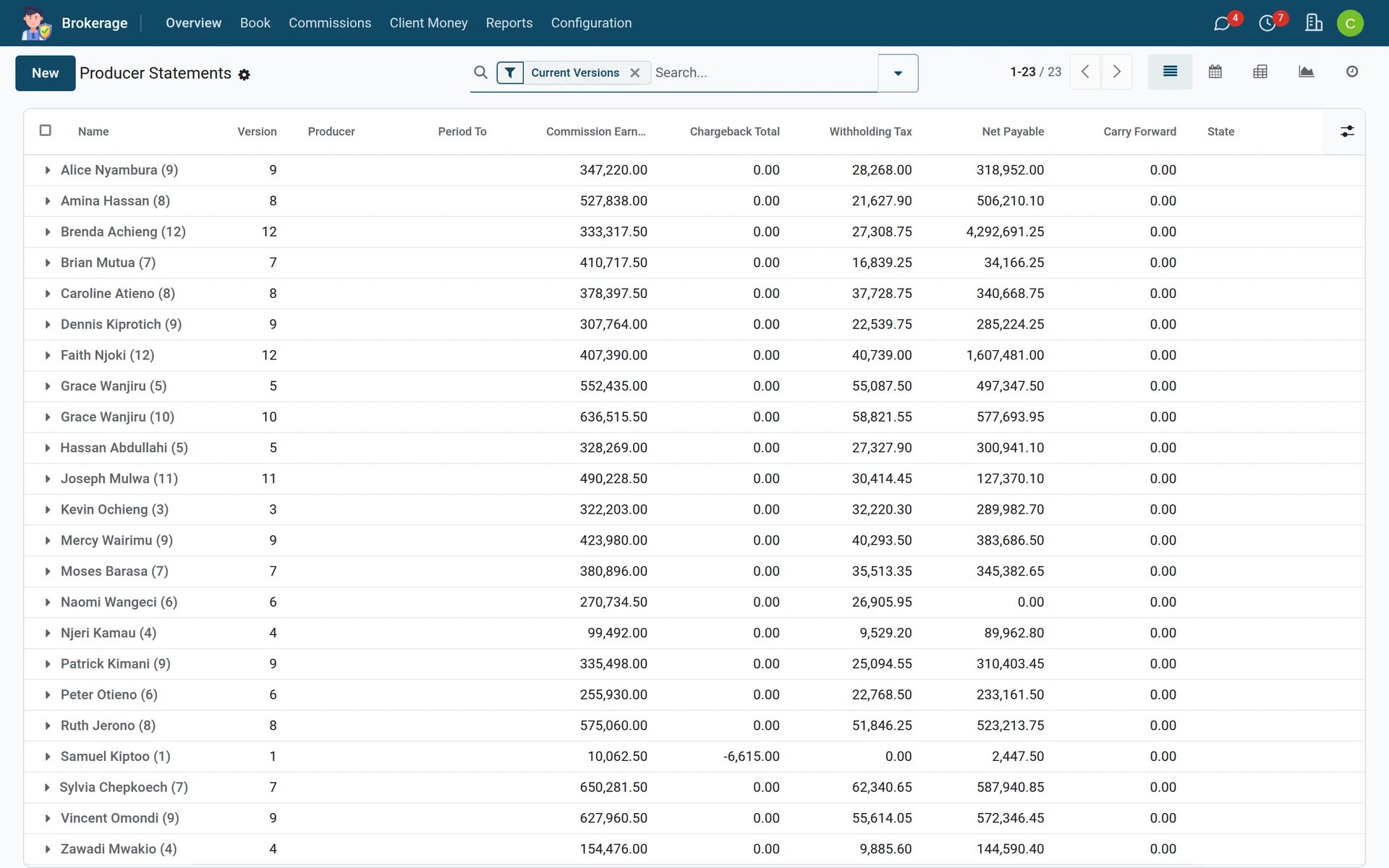
Task: Open the Commissions menu
Action: coord(330,23)
